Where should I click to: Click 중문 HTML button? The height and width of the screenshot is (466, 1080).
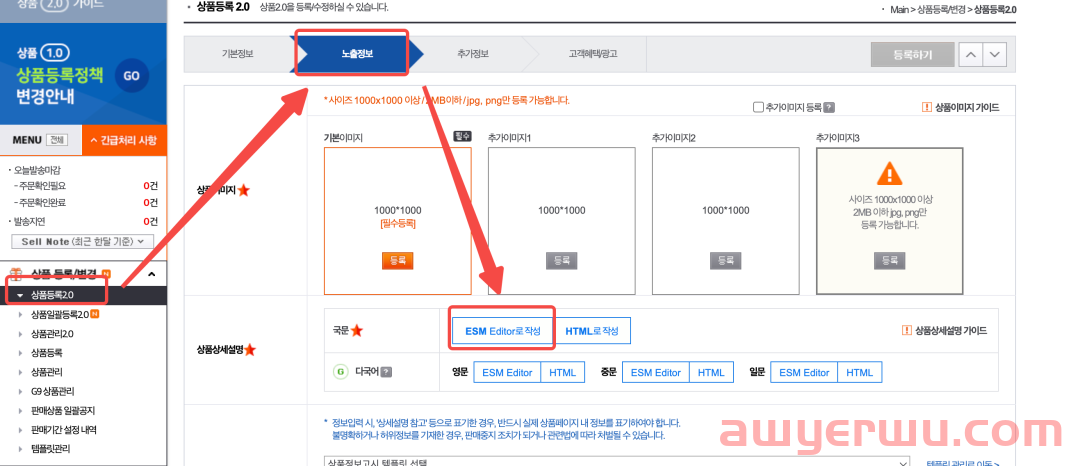click(712, 372)
